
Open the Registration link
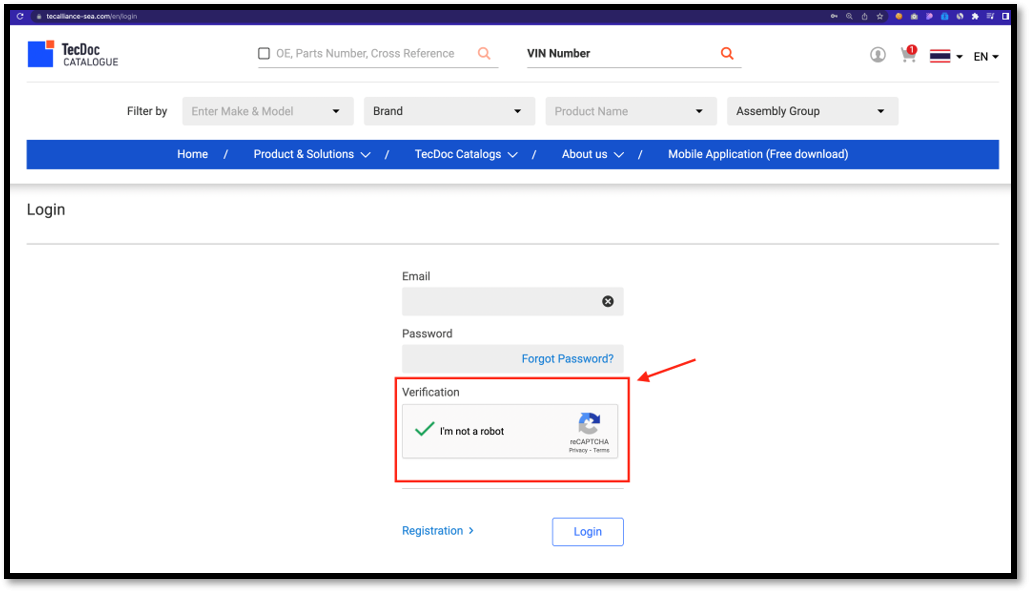coord(437,530)
